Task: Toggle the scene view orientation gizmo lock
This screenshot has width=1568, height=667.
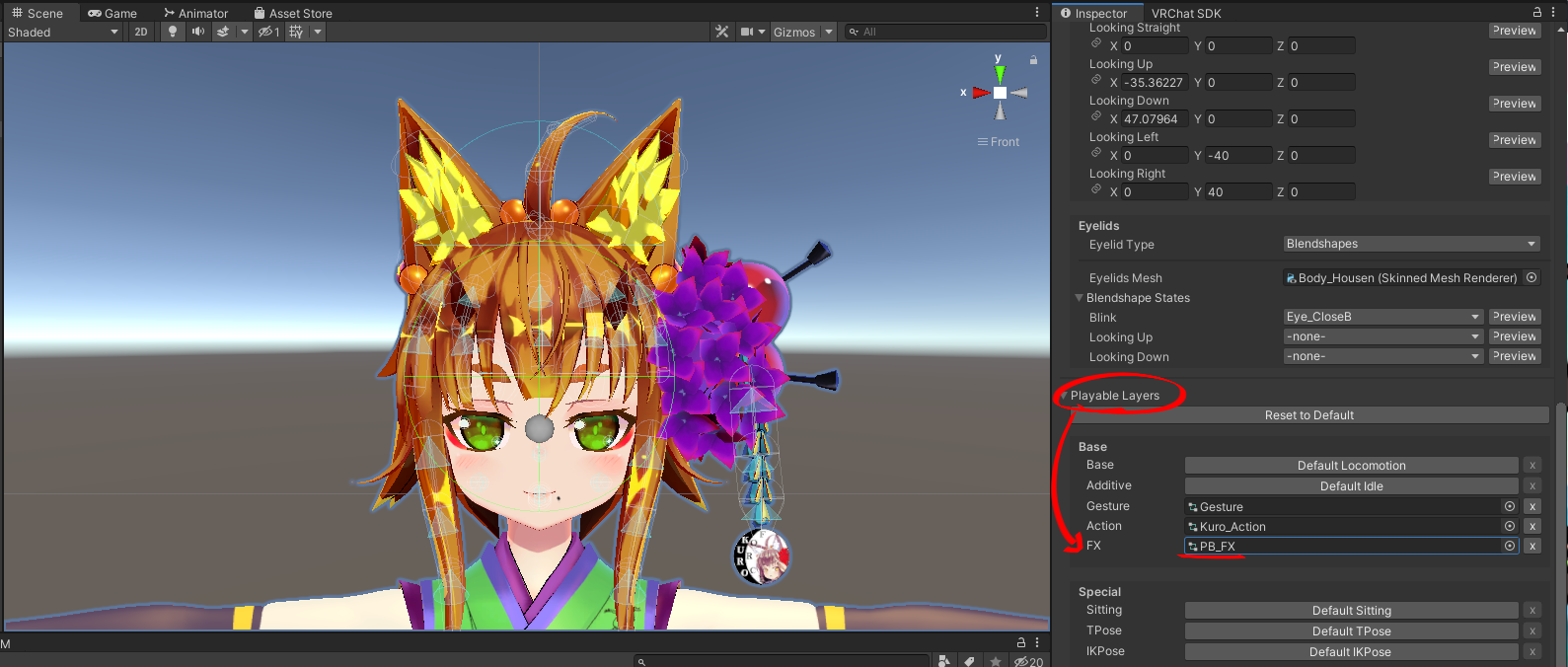Action: coord(1033,60)
